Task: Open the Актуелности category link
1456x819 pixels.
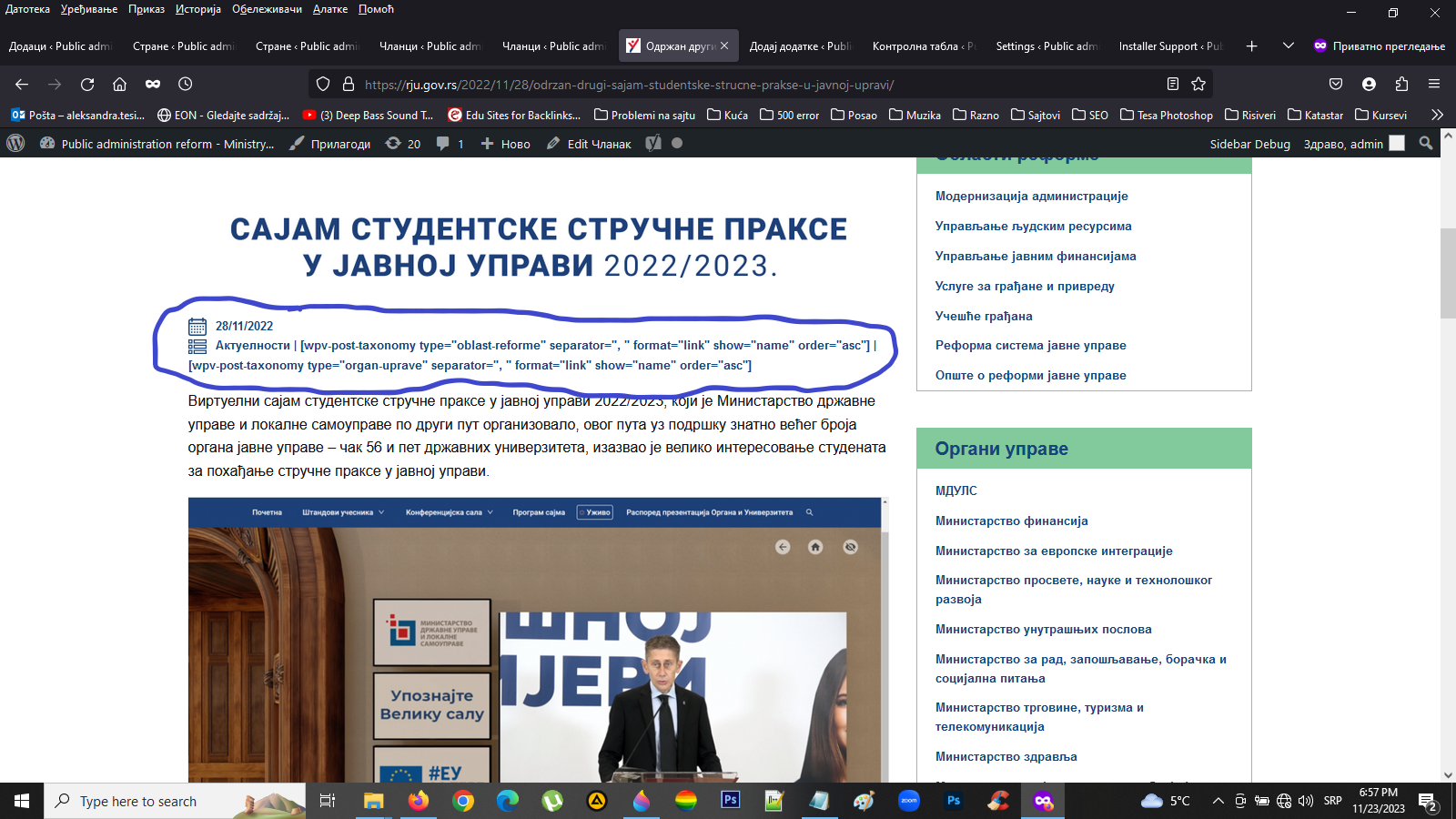Action: [253, 346]
